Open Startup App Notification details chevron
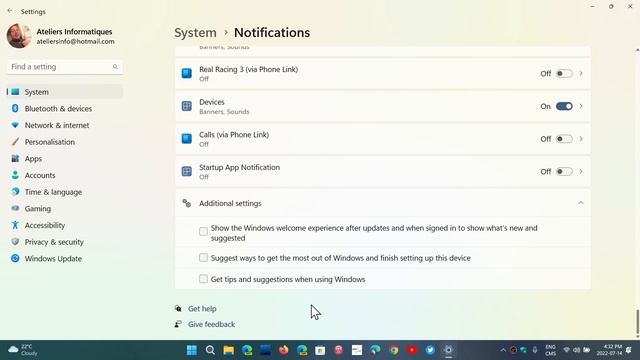The height and width of the screenshot is (360, 640). click(x=581, y=171)
